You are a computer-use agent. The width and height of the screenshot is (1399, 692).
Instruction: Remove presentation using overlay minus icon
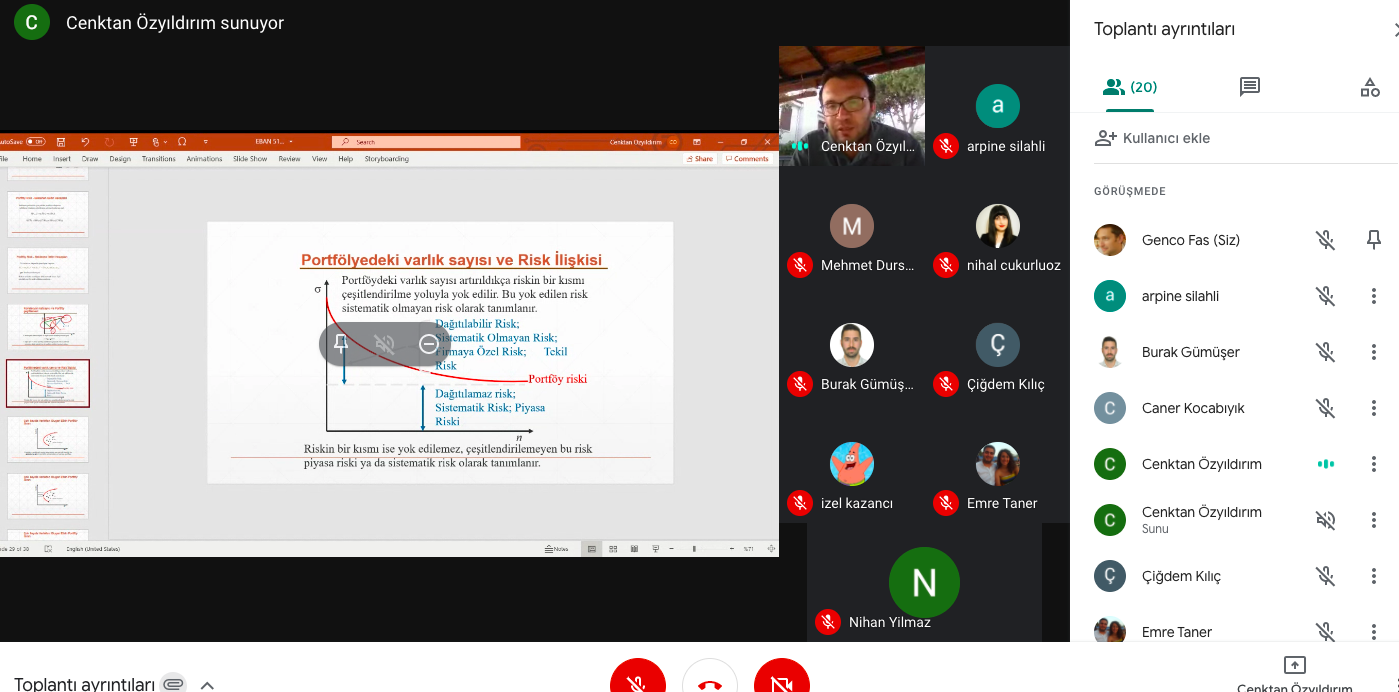click(428, 344)
